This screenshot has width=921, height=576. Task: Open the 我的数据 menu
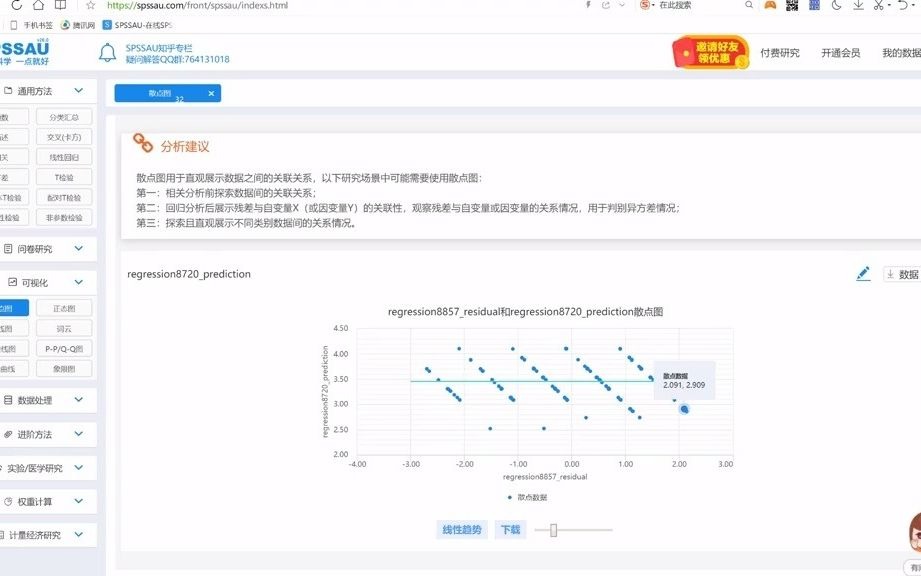click(900, 54)
